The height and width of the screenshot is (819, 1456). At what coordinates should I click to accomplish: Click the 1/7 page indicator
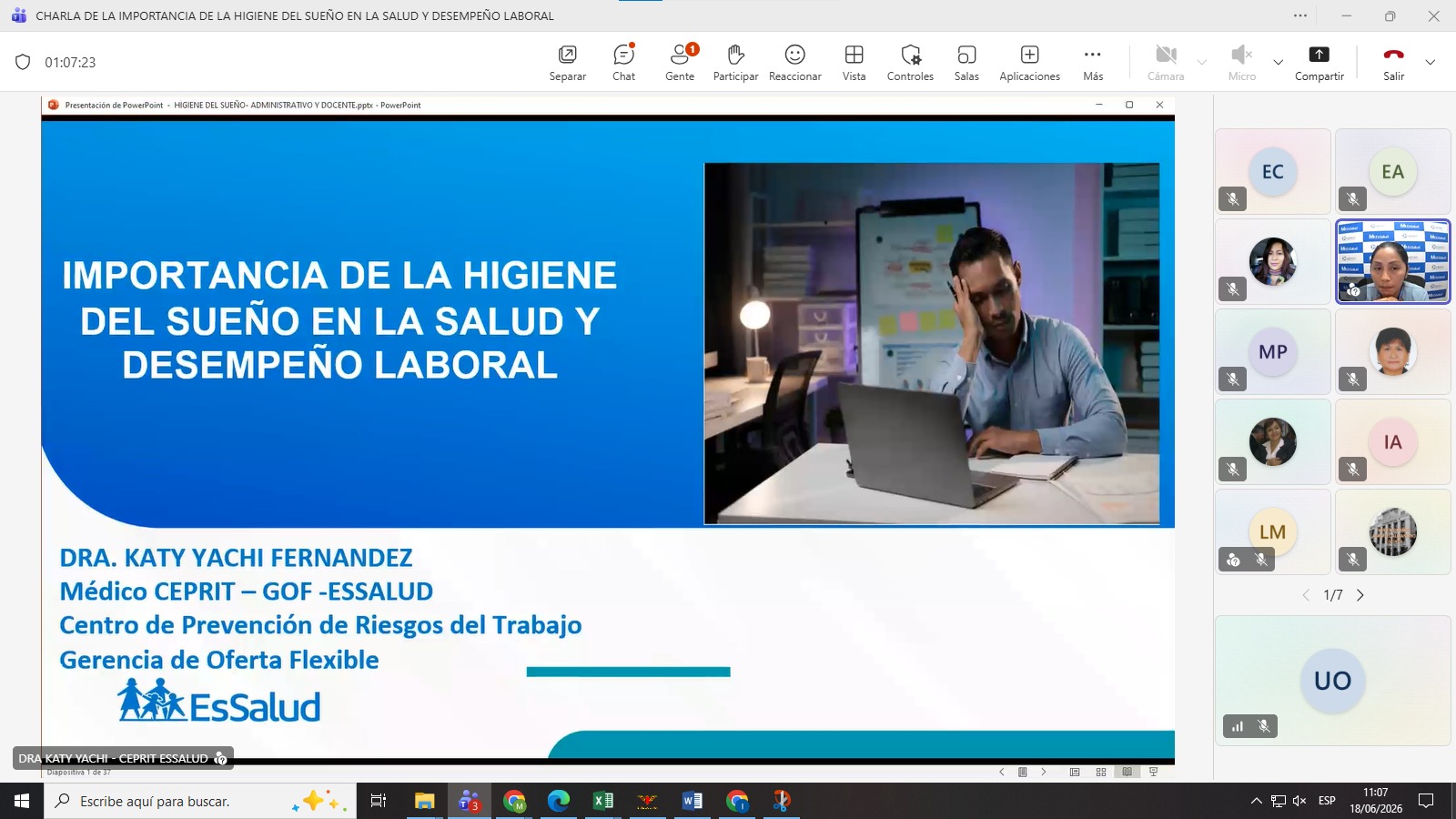(x=1333, y=595)
